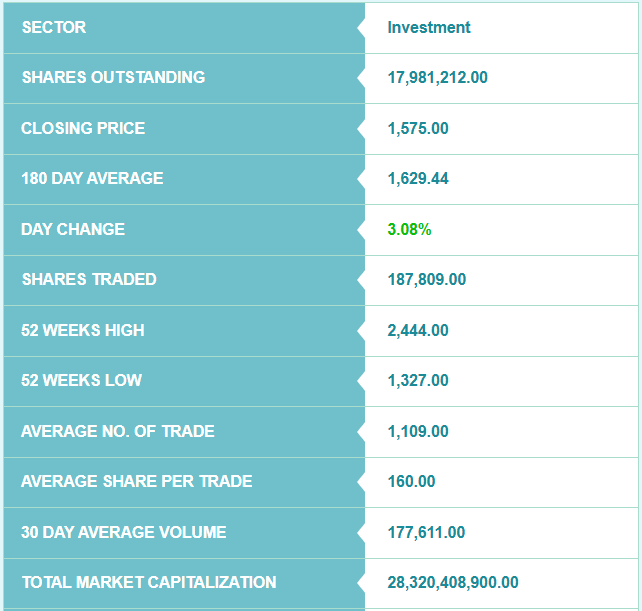Open the Investment sector value
This screenshot has width=642, height=611.
[429, 27]
